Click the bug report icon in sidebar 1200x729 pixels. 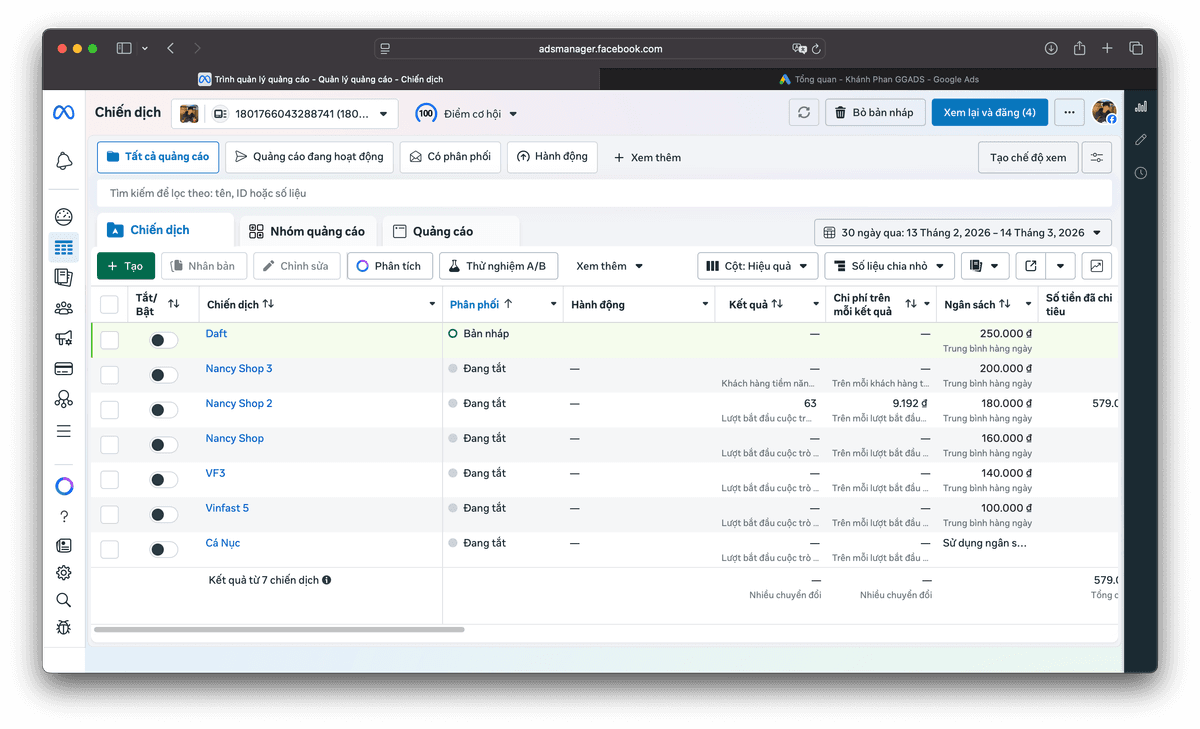pos(63,628)
